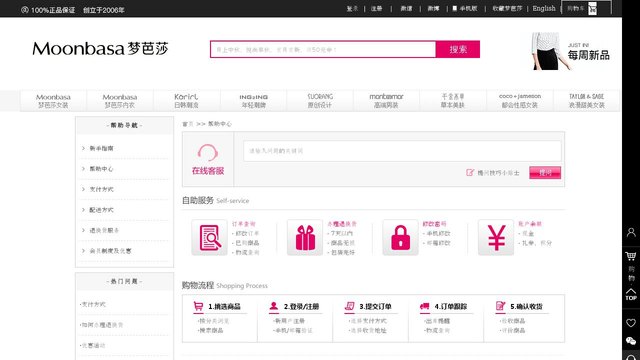Click third hot question about promotions
The width and height of the screenshot is (640, 360).
[93, 345]
